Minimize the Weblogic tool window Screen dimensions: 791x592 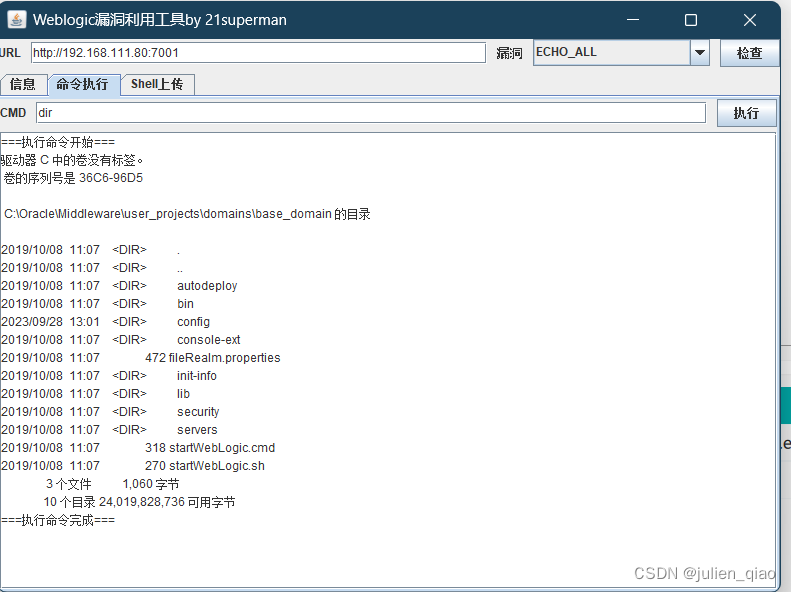point(633,20)
